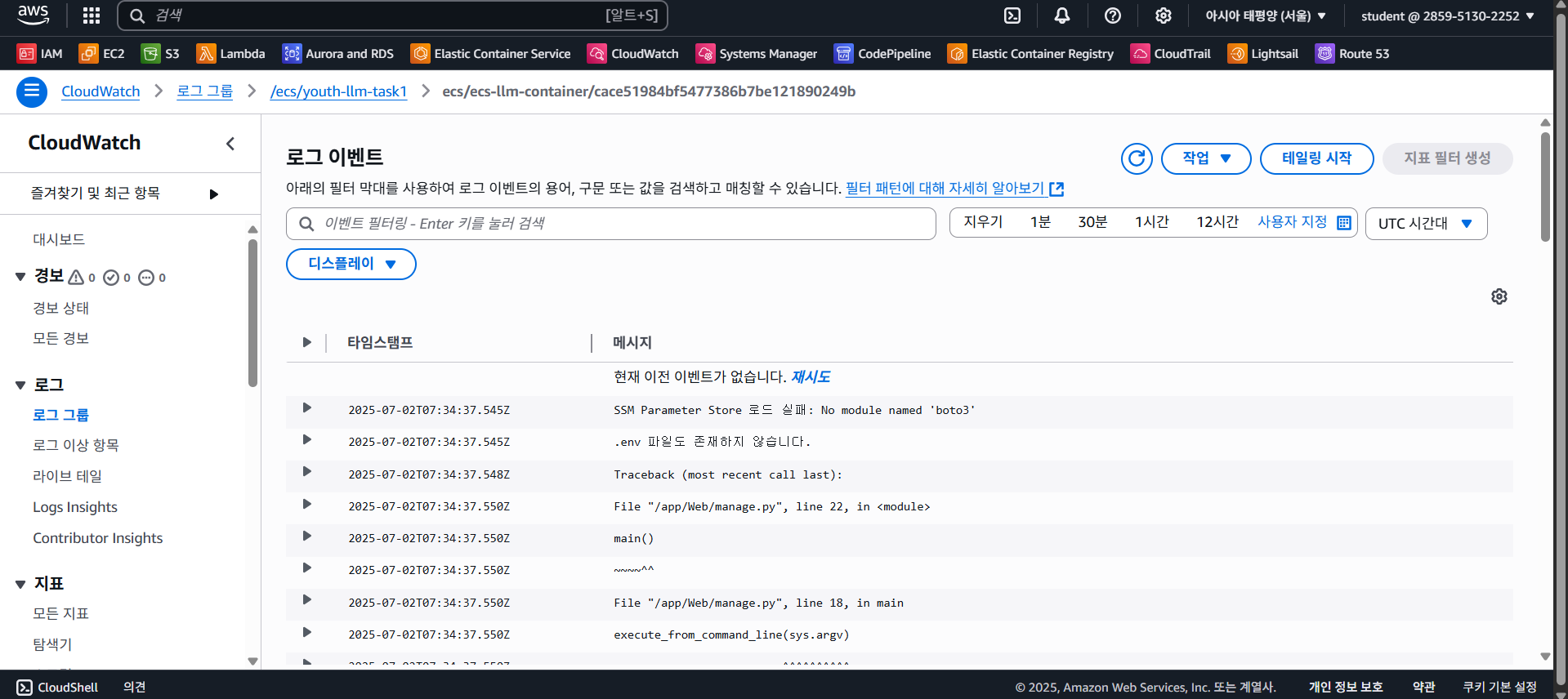Screen dimensions: 1568x699
Task: Open IAM service shortcut
Action: (40, 54)
